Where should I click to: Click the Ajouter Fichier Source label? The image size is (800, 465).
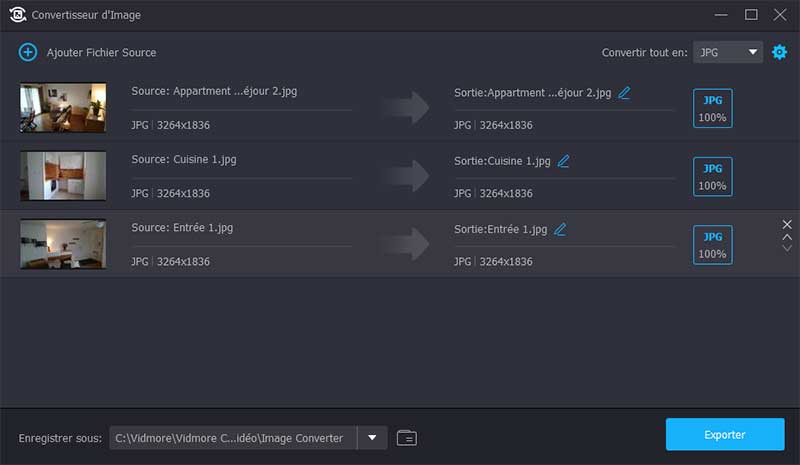[x=101, y=52]
